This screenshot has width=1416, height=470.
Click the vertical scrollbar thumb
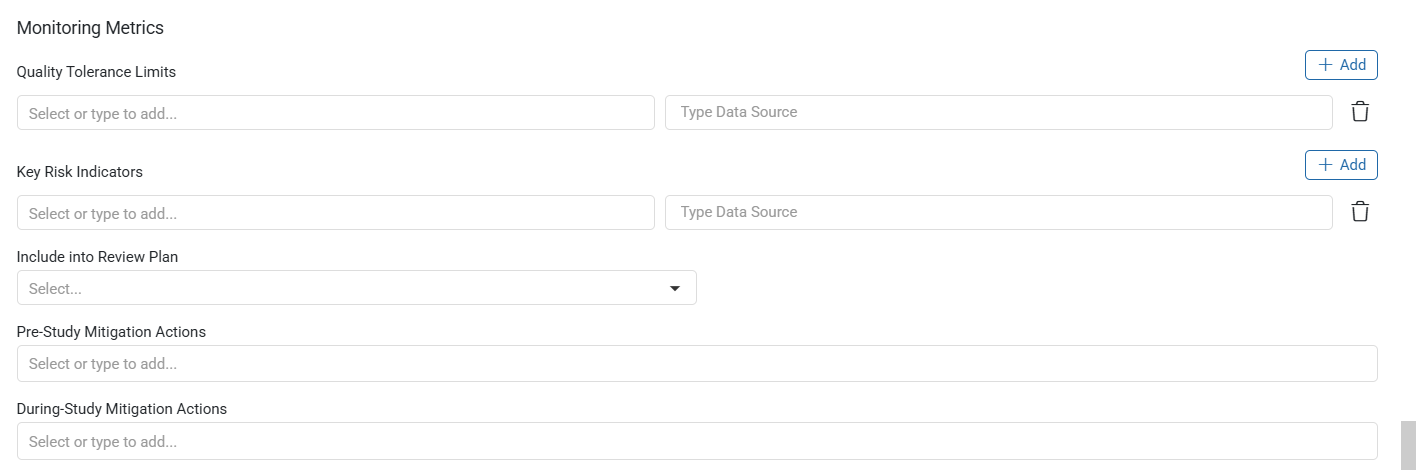[x=1408, y=445]
